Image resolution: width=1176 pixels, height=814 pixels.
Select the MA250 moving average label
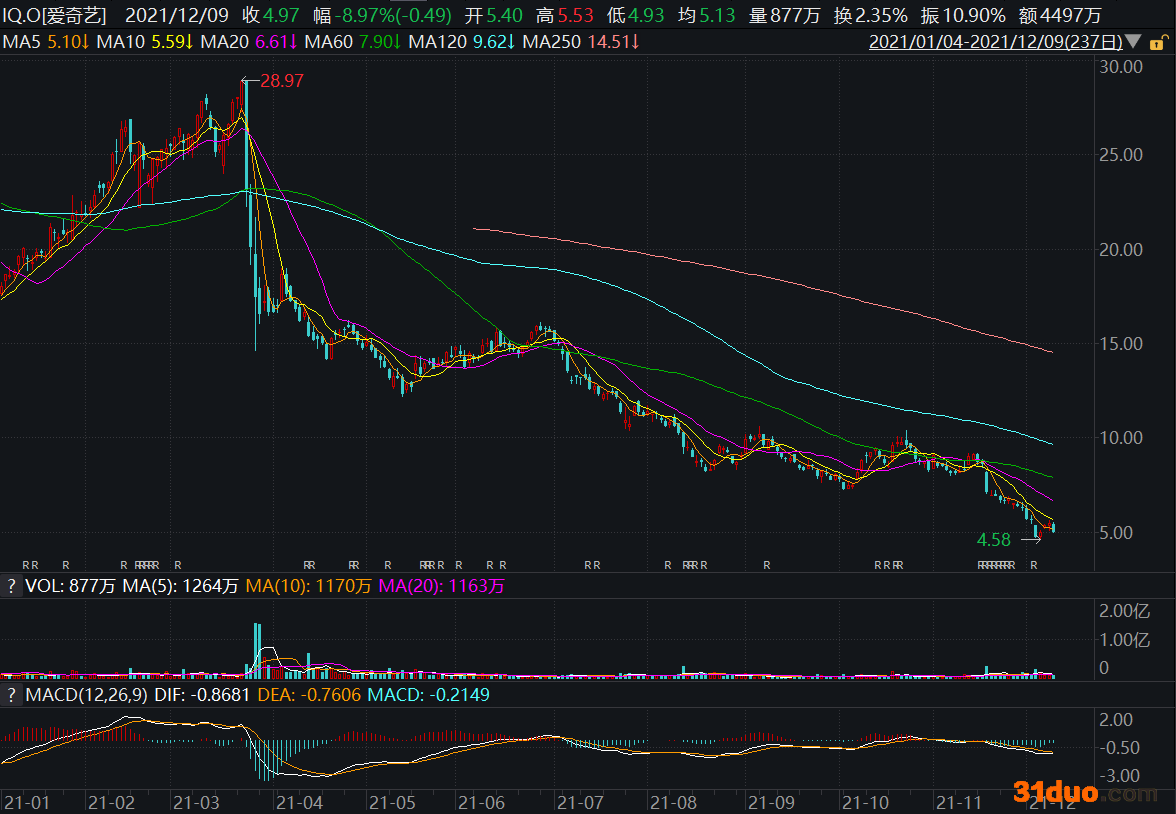tap(580, 43)
